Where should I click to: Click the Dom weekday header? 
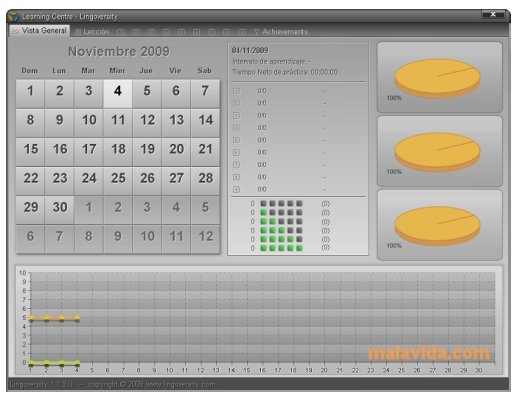(x=30, y=71)
